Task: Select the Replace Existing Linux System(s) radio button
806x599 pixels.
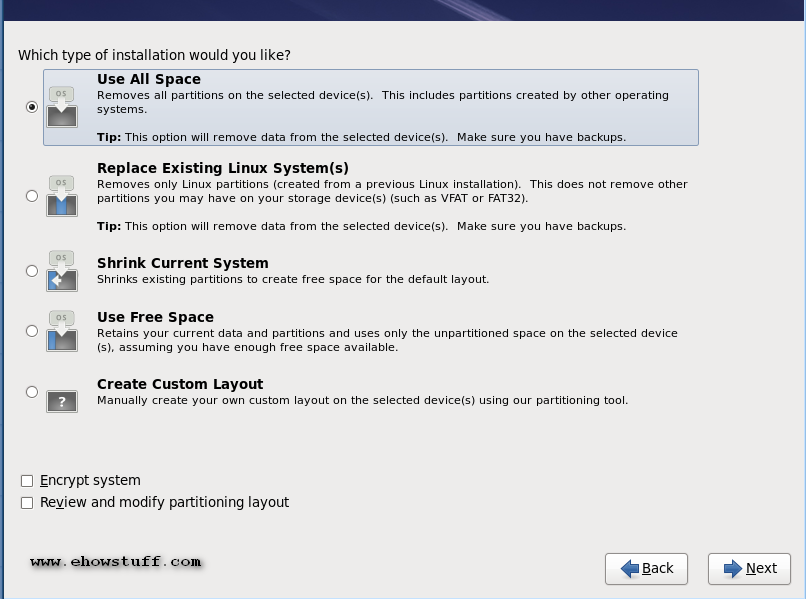Action: coord(32,196)
